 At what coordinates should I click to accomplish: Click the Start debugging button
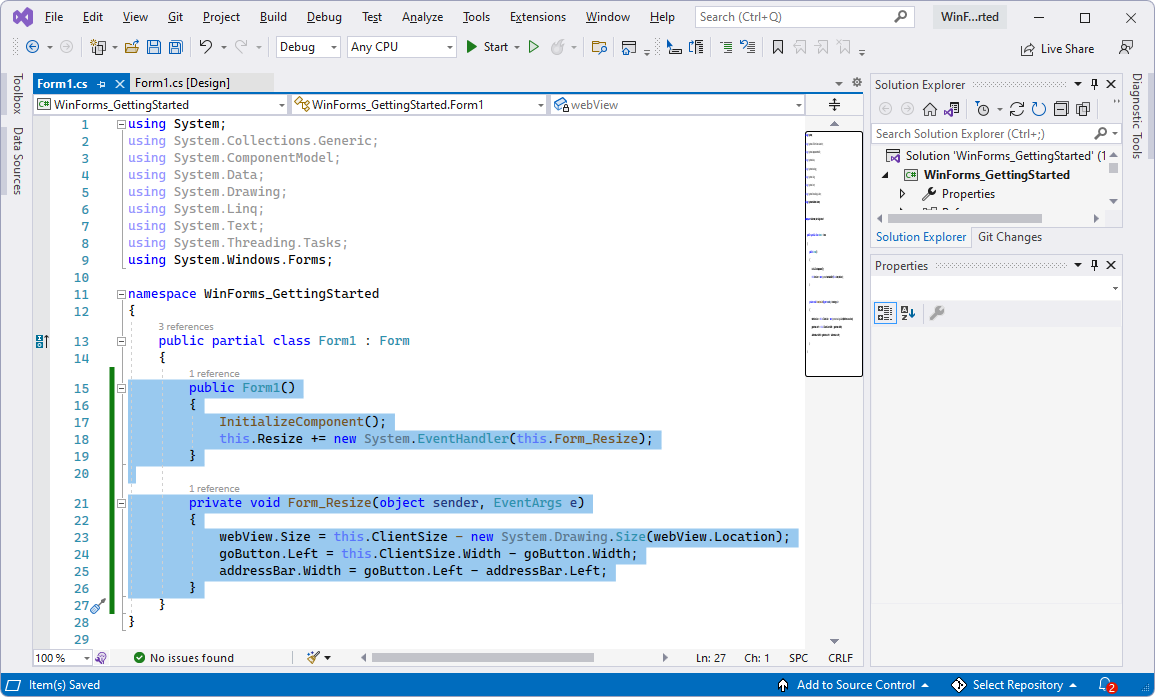pyautogui.click(x=489, y=46)
